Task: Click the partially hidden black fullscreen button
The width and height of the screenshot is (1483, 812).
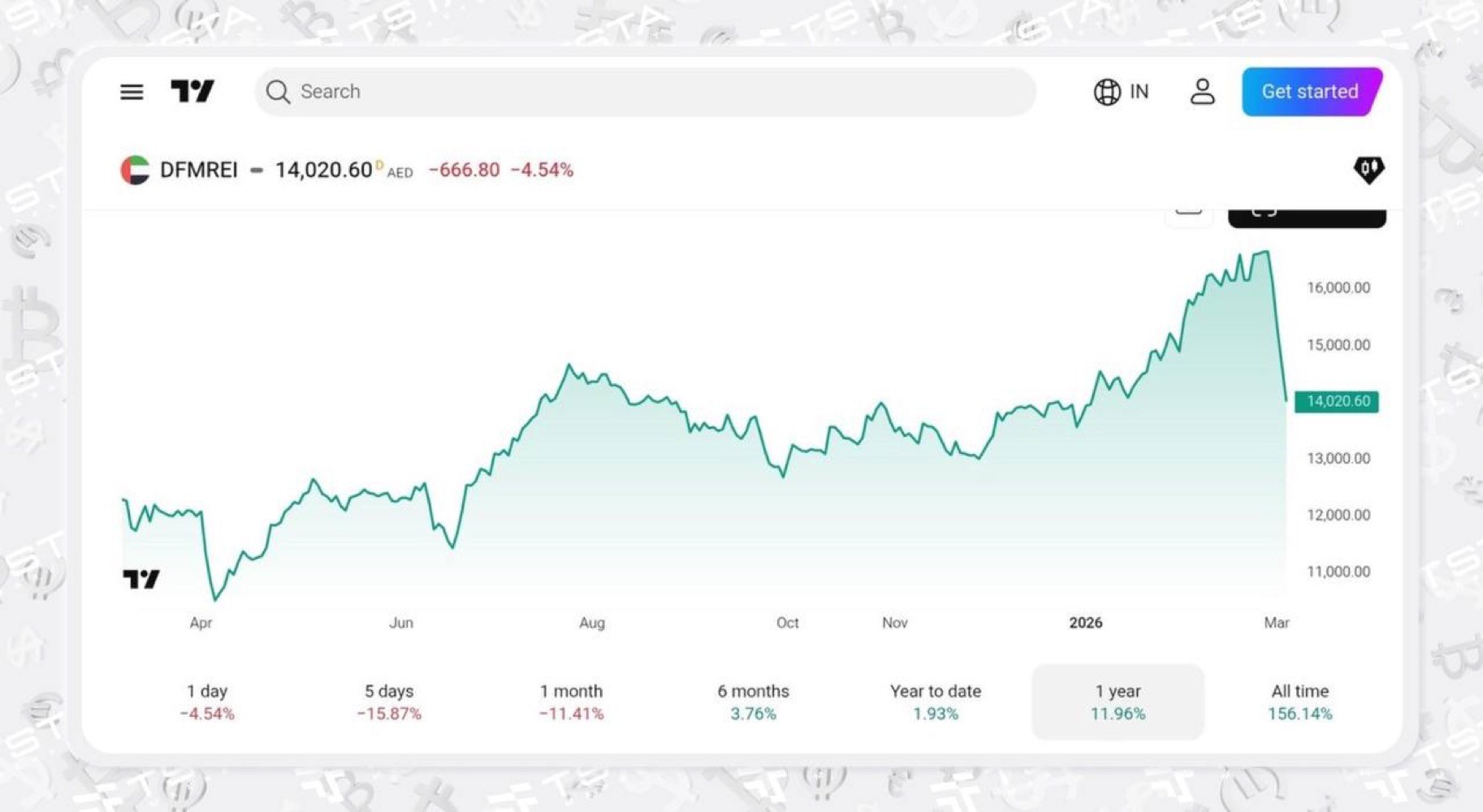Action: (1306, 217)
